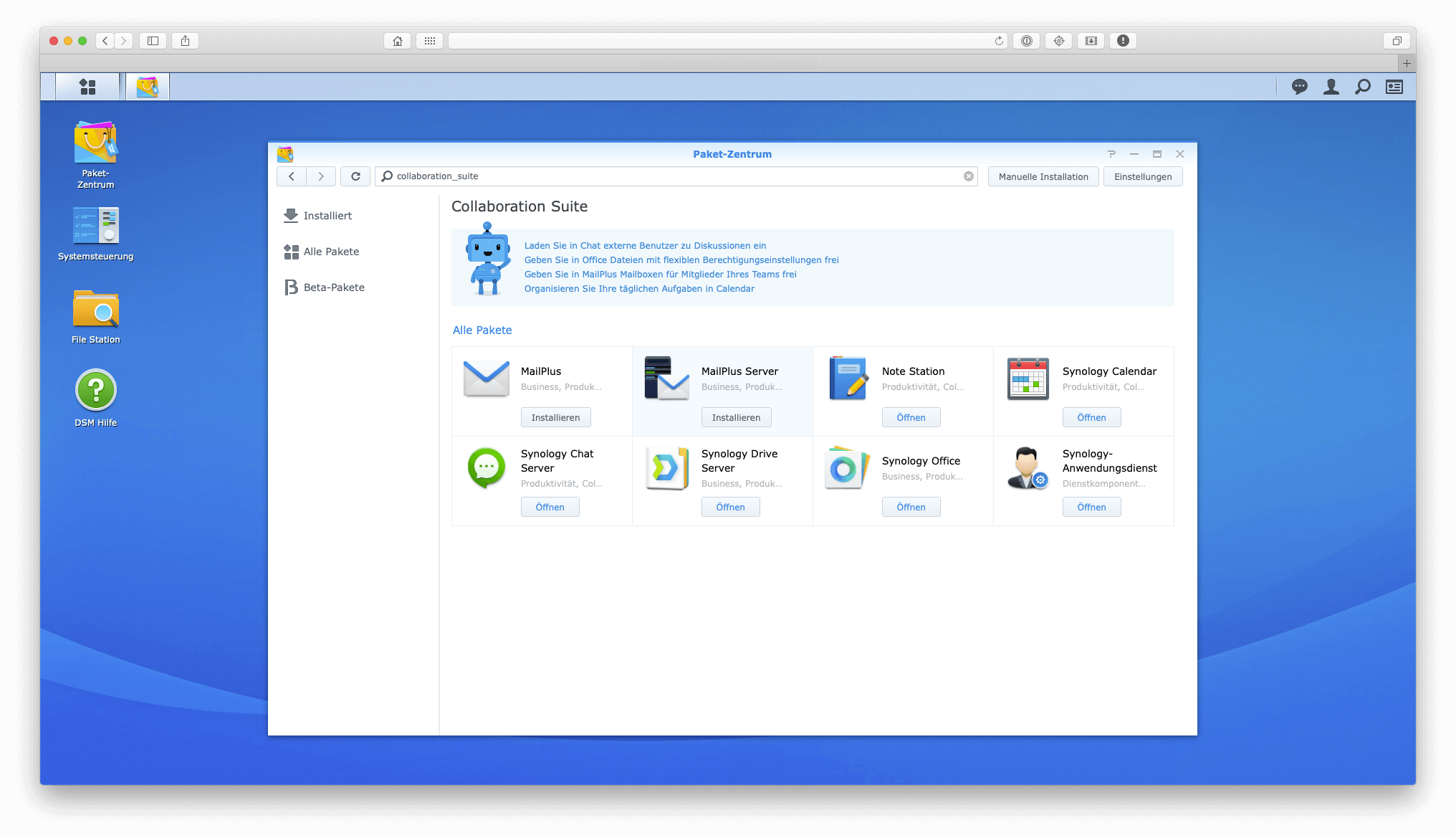Go back in Paket-Zentrum
The width and height of the screenshot is (1456, 838).
[x=292, y=176]
